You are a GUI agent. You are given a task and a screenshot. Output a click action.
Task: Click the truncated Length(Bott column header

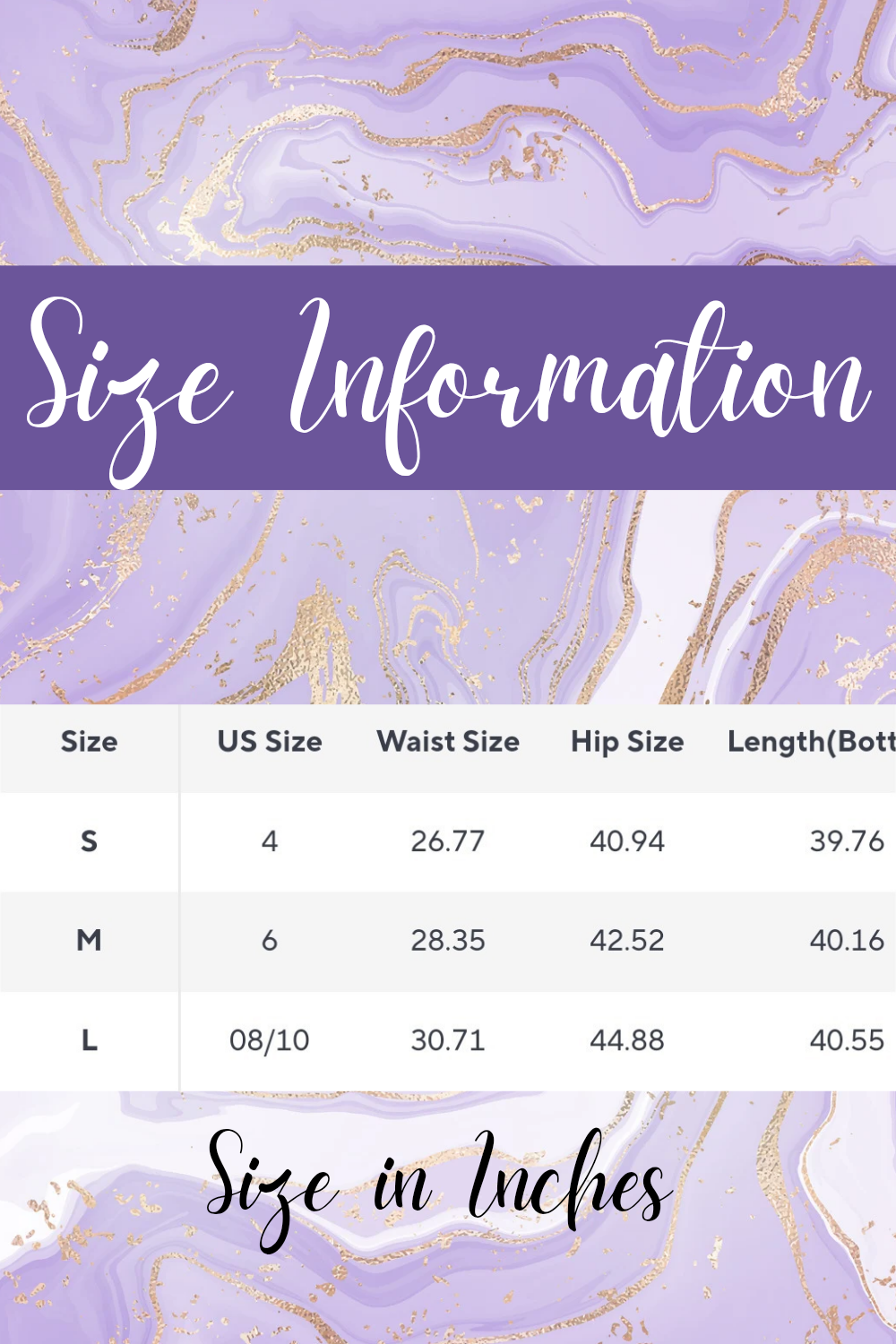[x=811, y=742]
